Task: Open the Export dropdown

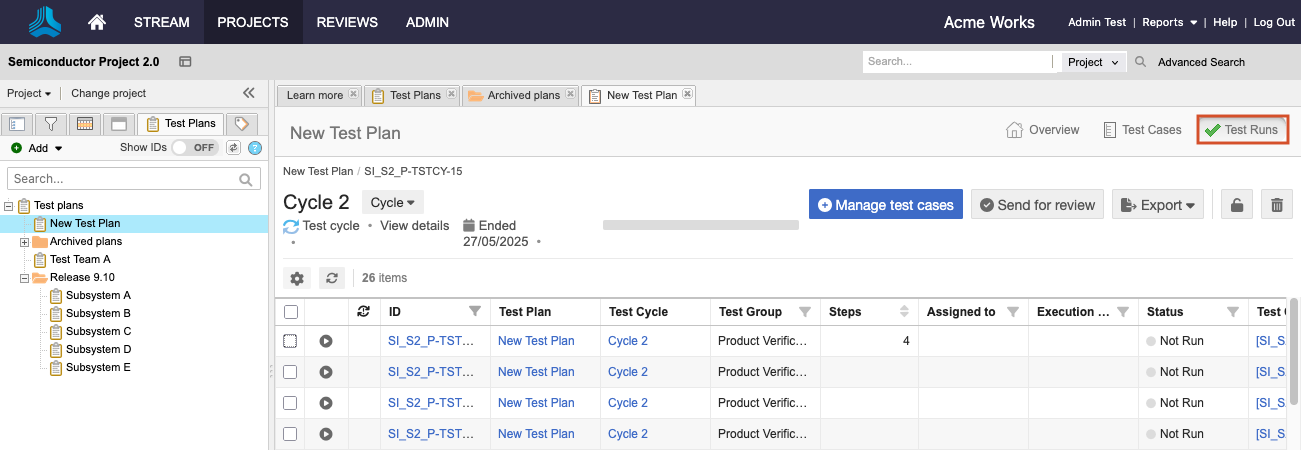Action: pyautogui.click(x=1159, y=205)
